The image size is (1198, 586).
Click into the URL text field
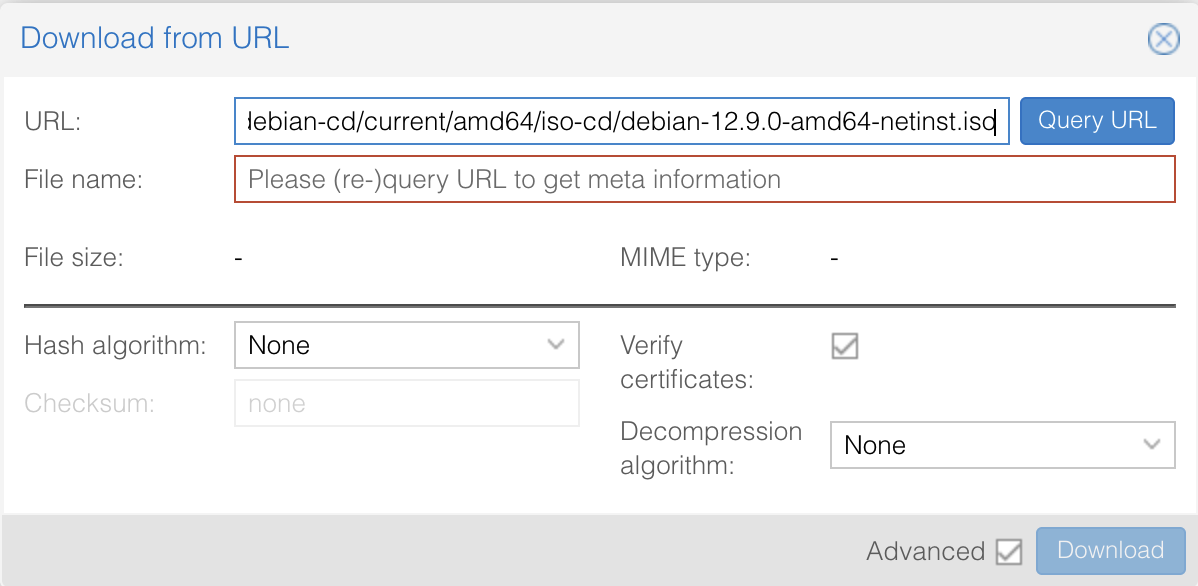[620, 121]
